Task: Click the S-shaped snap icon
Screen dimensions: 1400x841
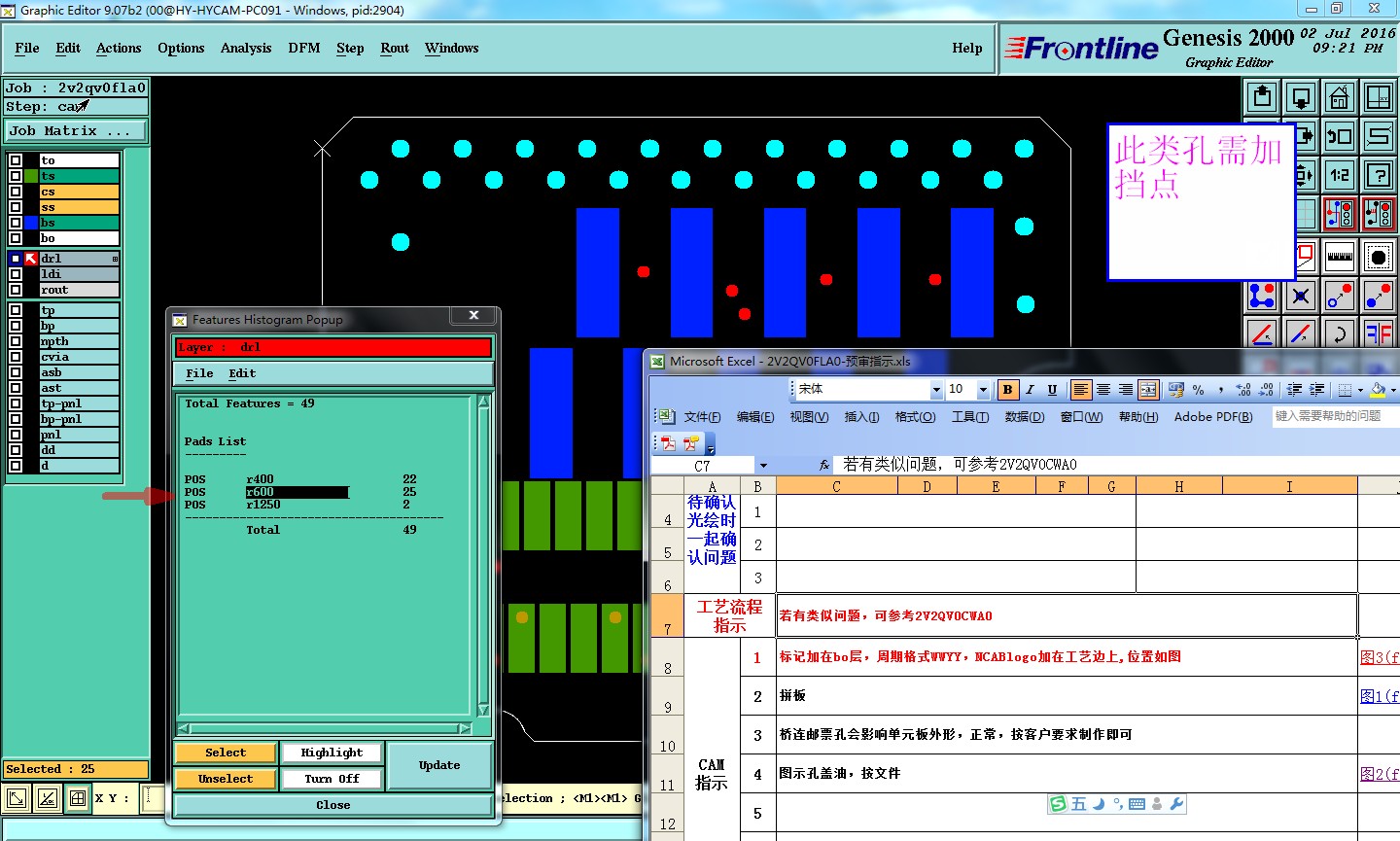Action: [1379, 136]
